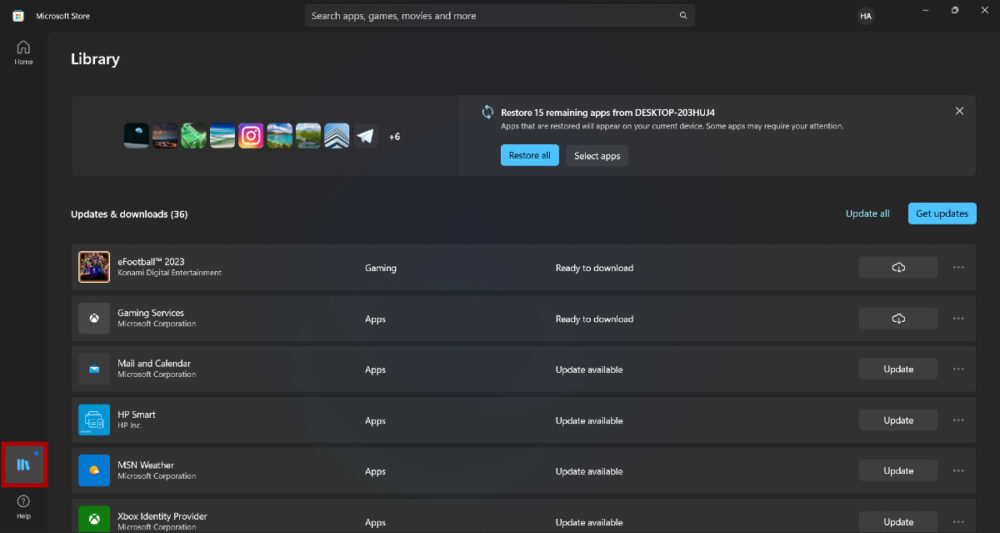This screenshot has height=533, width=1000.
Task: Update HP Smart
Action: click(898, 420)
